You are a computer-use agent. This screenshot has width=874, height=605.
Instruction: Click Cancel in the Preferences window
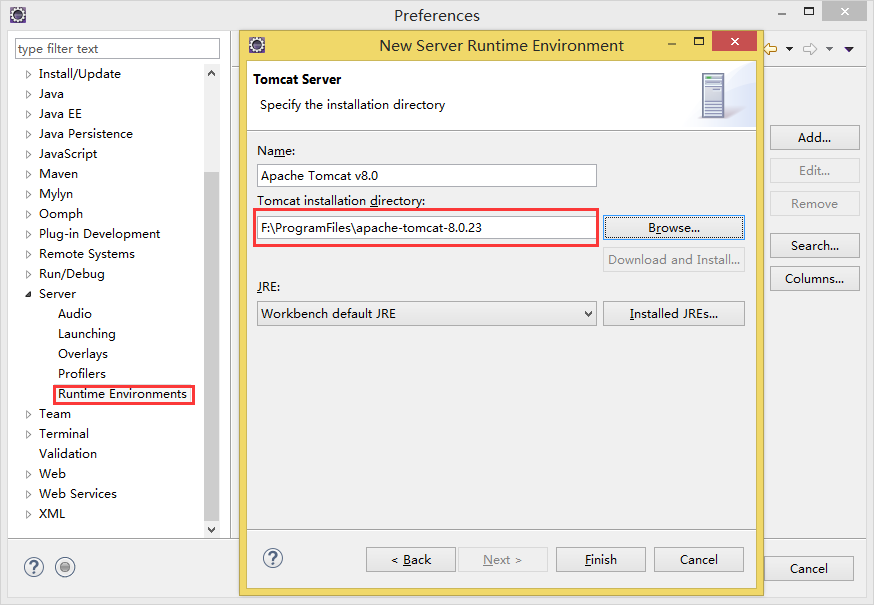tap(809, 568)
